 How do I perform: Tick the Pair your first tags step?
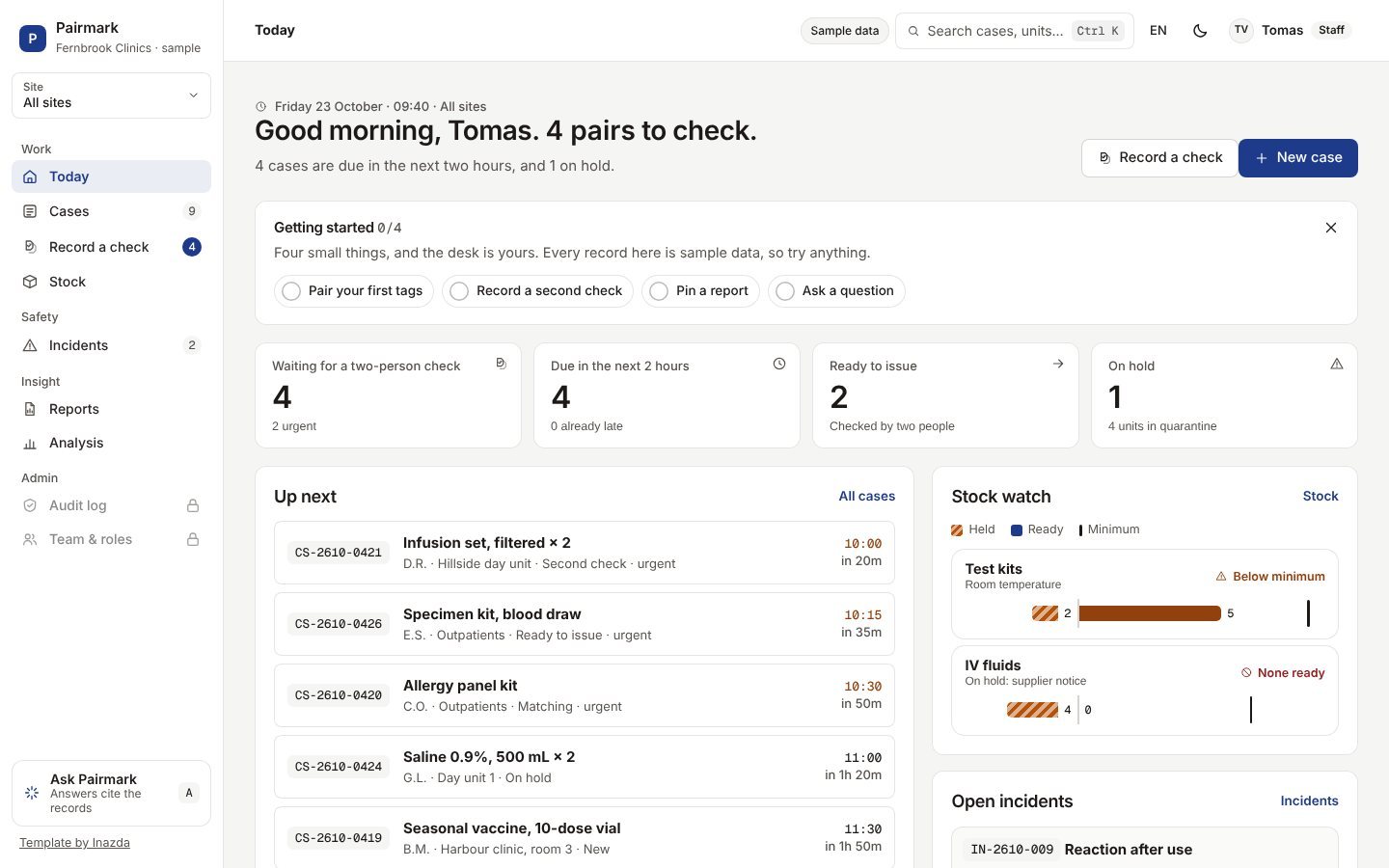[x=354, y=291]
